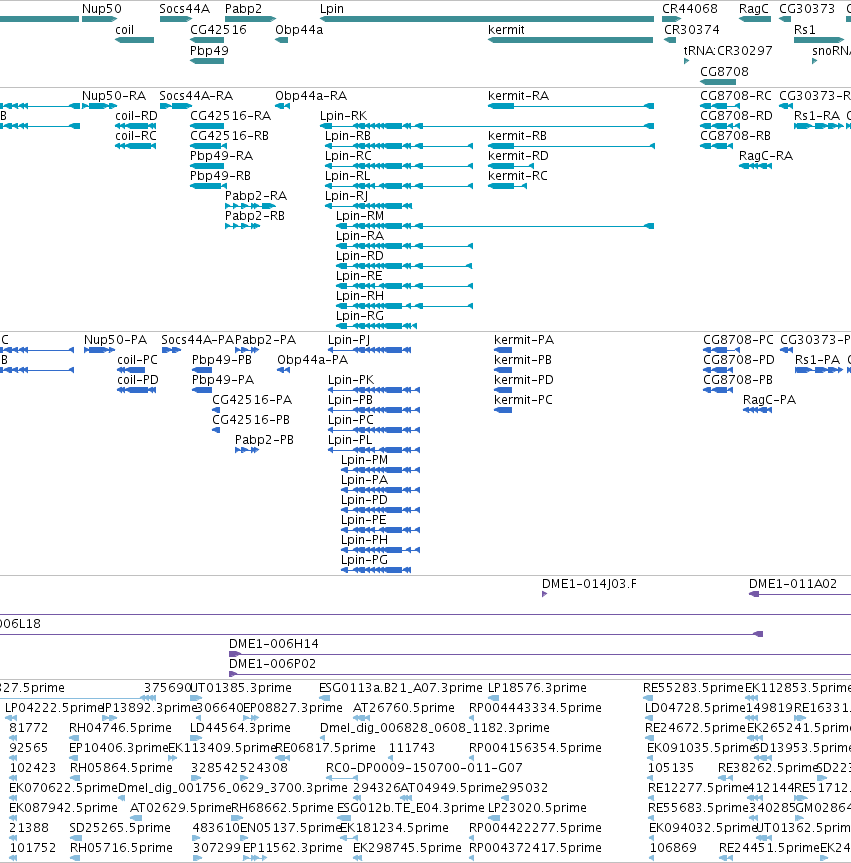Click the Nup50-PA protein label

click(x=116, y=340)
